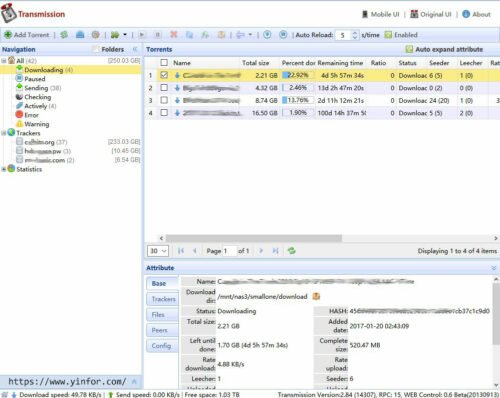This screenshot has width=500, height=398.
Task: Click the horizontal scrollbar under the torrents list
Action: click(254, 238)
